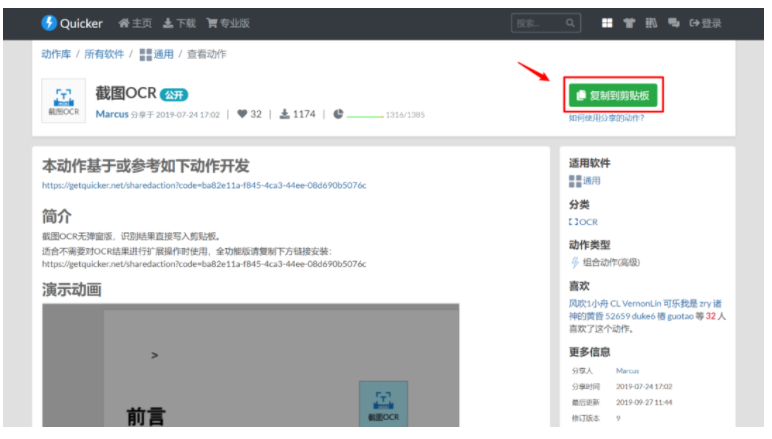Click the red 32 likes count
The image size is (772, 439).
tap(710, 316)
